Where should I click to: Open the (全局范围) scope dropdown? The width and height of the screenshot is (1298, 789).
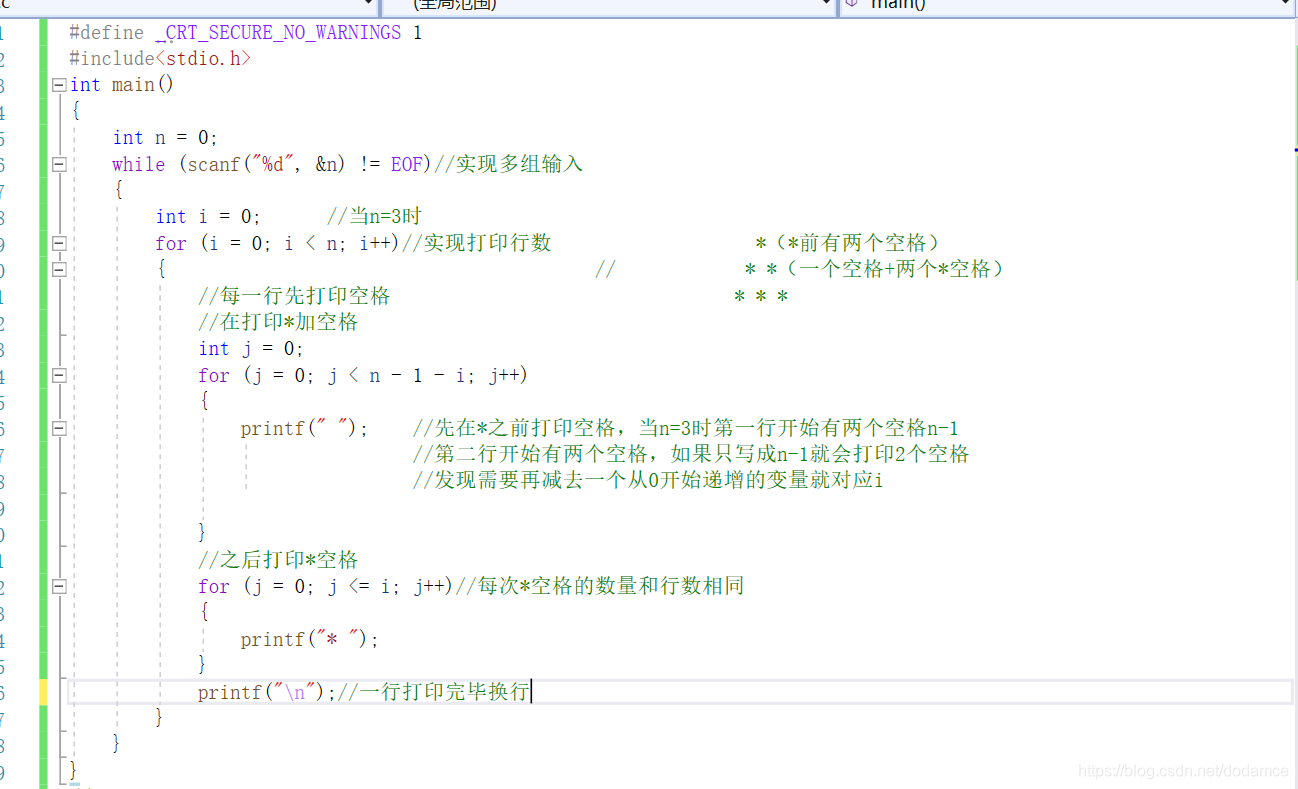(823, 6)
